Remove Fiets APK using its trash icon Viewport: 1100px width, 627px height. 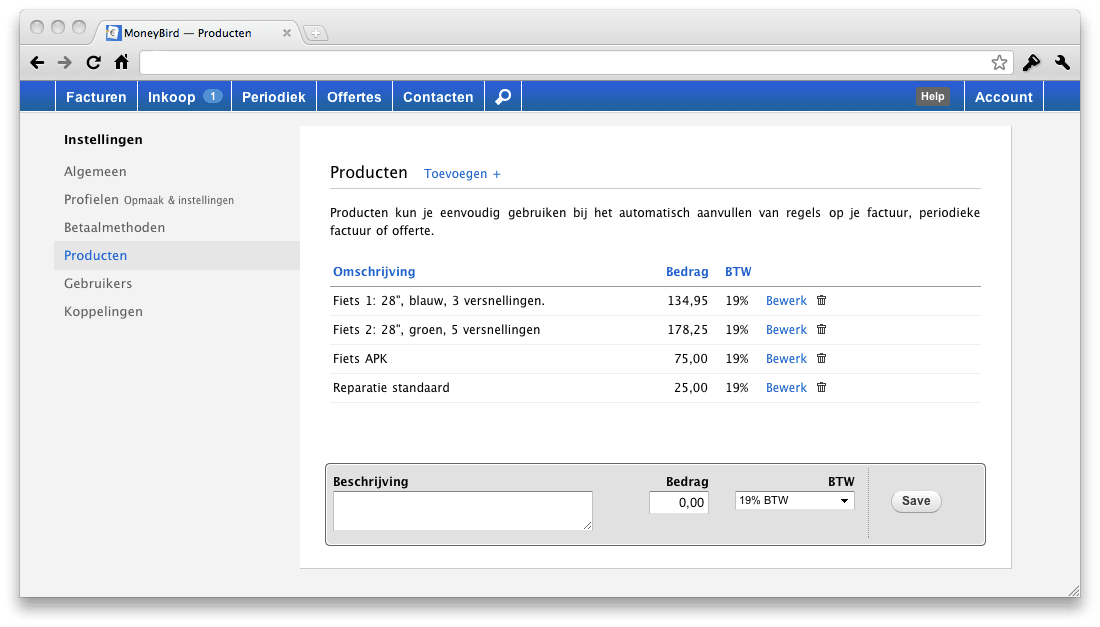click(822, 358)
